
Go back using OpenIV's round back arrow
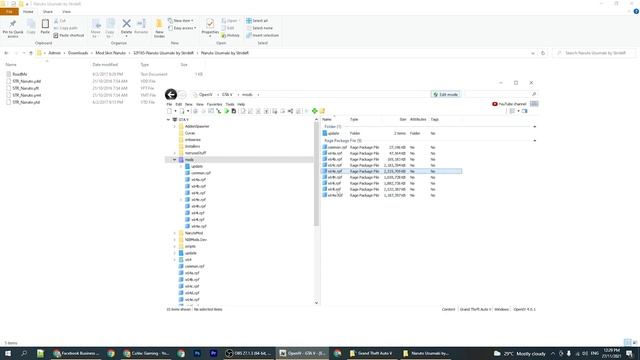click(171, 95)
